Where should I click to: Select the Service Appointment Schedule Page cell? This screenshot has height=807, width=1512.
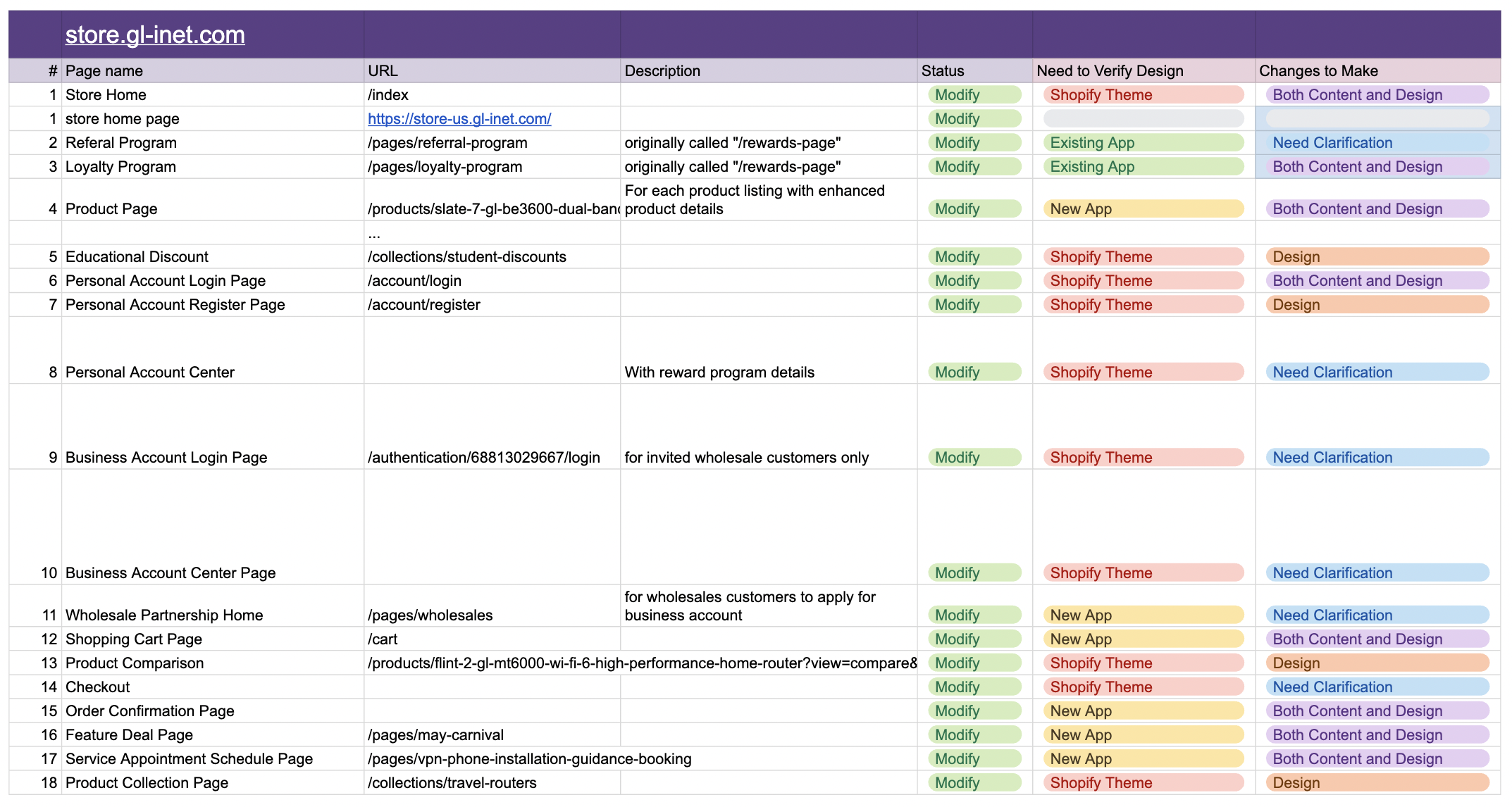pos(213,759)
